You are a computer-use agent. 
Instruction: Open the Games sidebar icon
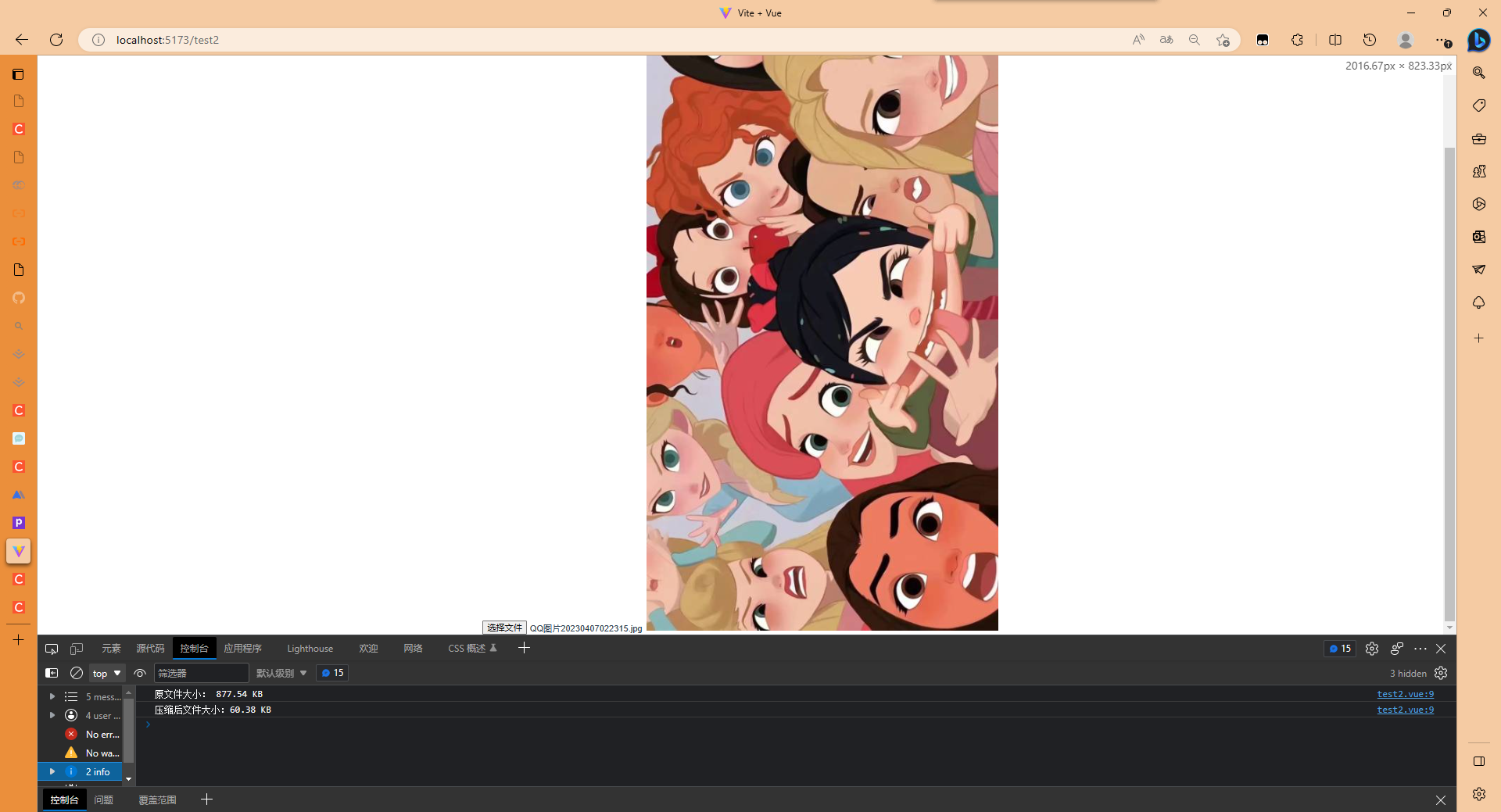1479,171
